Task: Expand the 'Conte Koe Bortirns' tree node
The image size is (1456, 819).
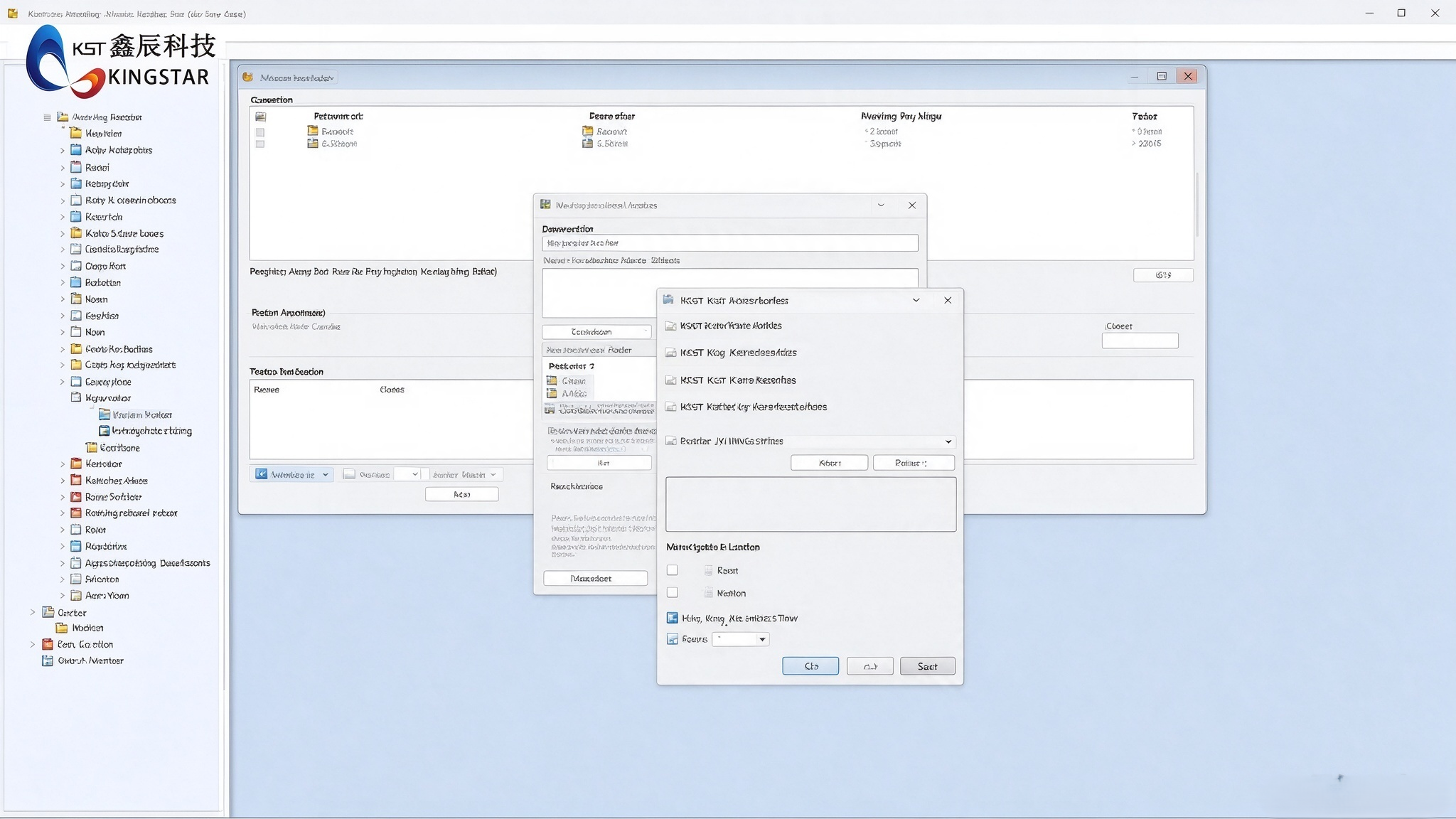Action: click(62, 349)
